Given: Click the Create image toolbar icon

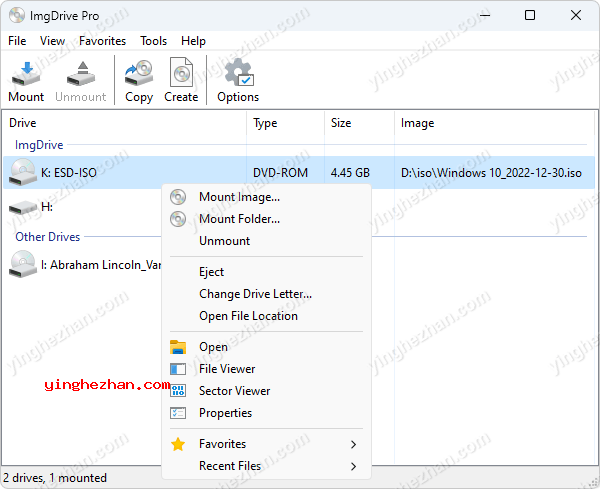Looking at the screenshot, I should (x=181, y=72).
